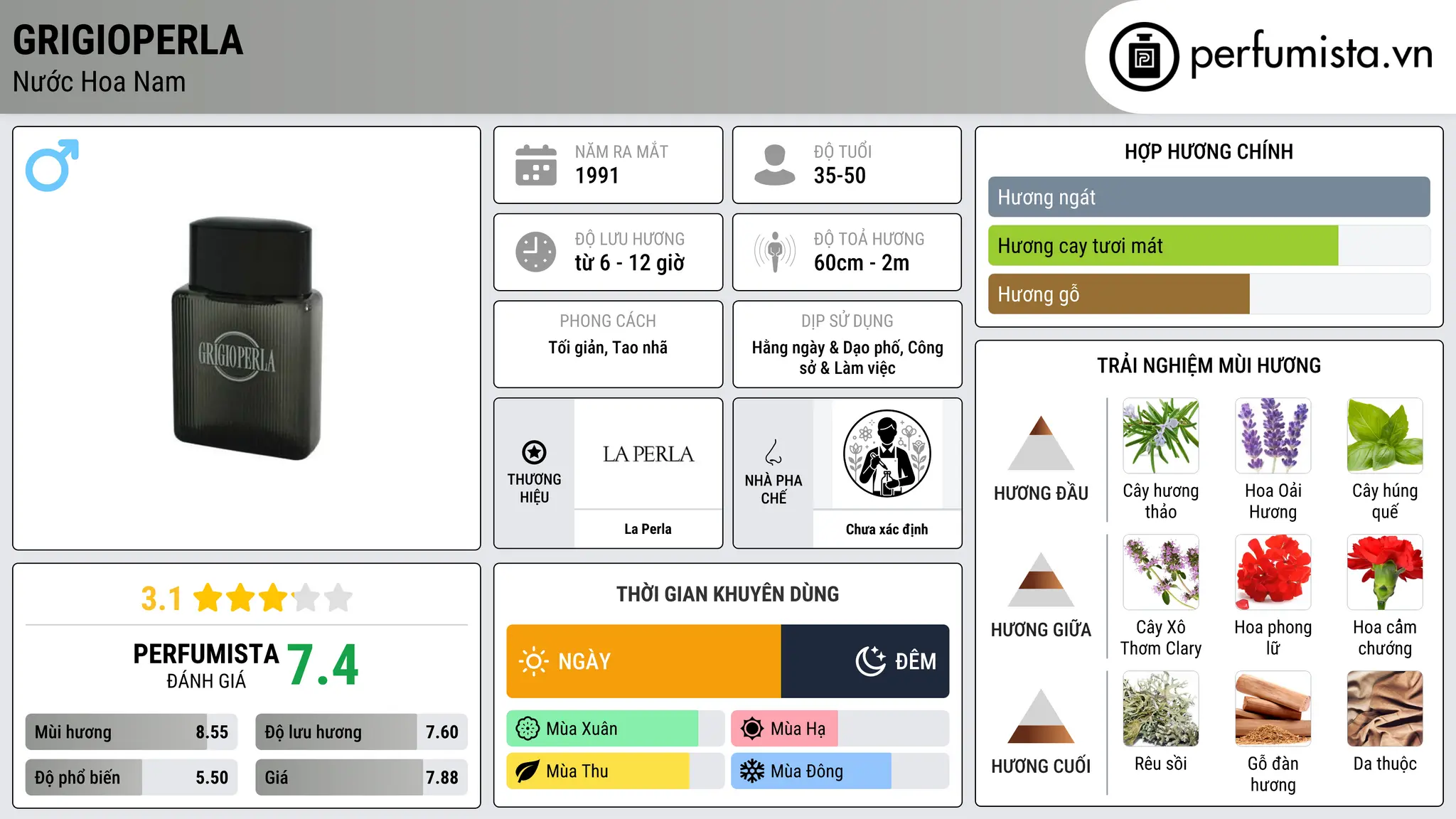
Task: Click the leaf icon for Mùa Thu
Action: 527,771
